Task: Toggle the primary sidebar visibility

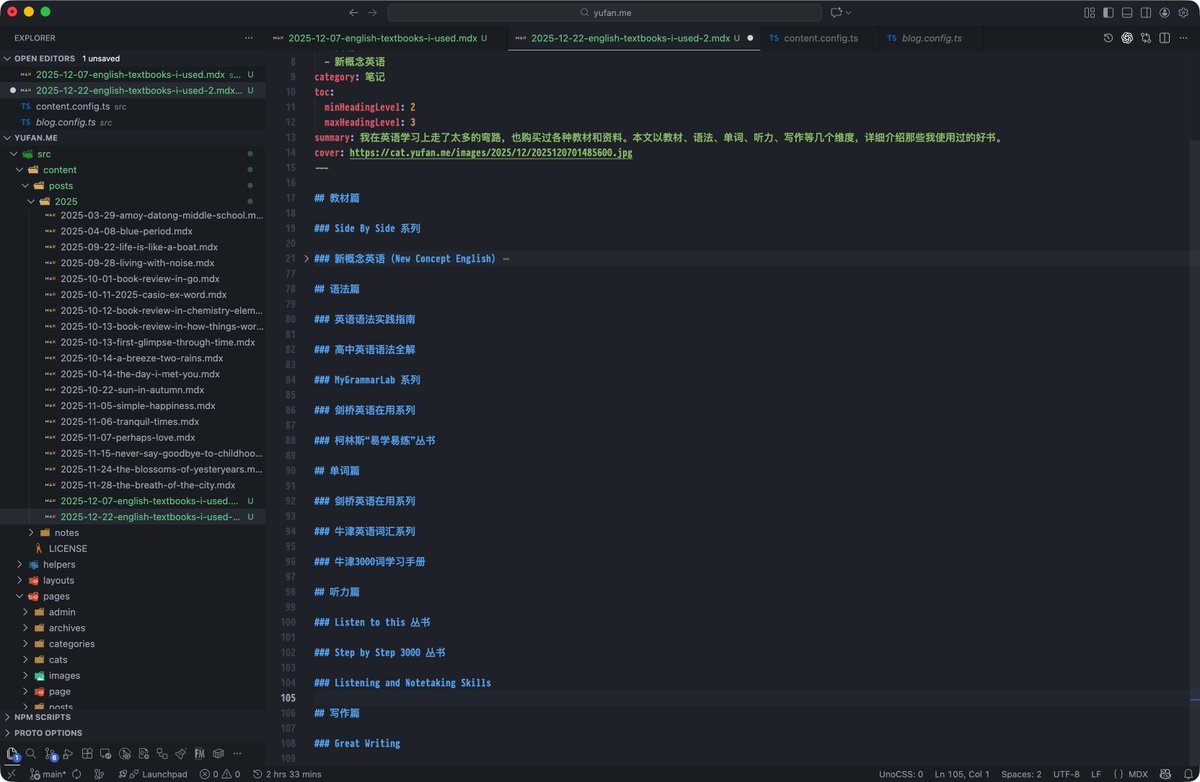Action: (1108, 12)
